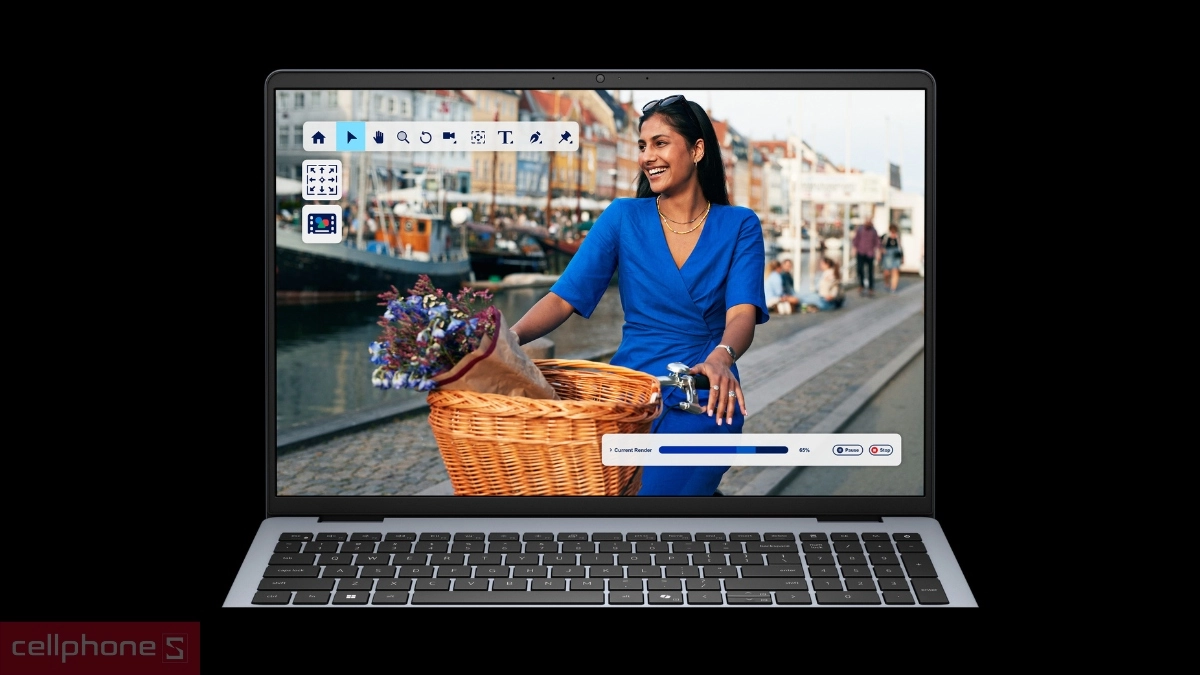This screenshot has height=675, width=1200.
Task: Toggle pause on the current render
Action: (848, 450)
